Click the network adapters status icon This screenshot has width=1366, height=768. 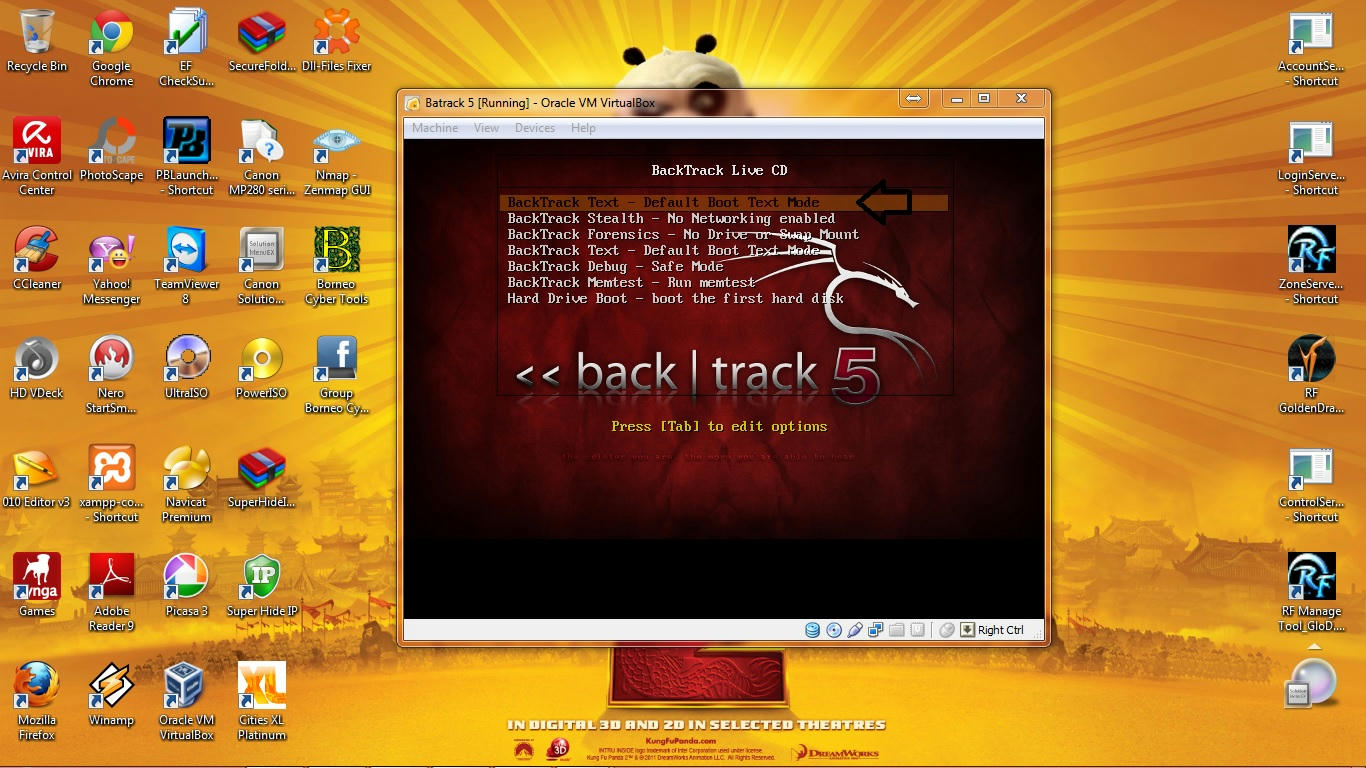point(875,630)
